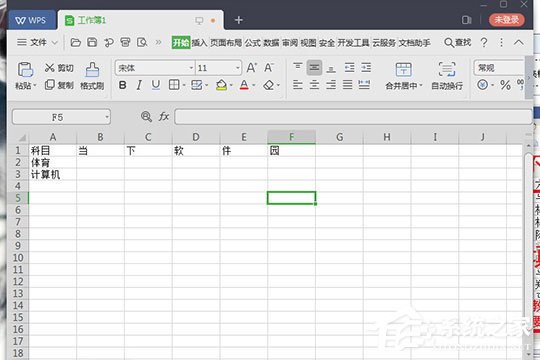Open print preview icon
The image size is (540, 360).
click(x=142, y=42)
